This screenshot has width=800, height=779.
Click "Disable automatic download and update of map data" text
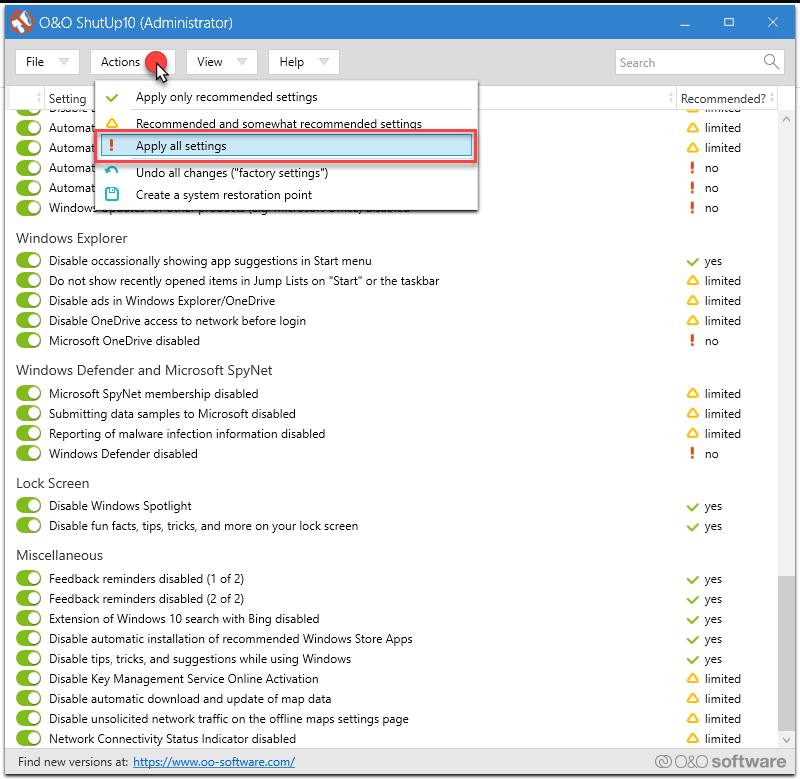point(190,698)
